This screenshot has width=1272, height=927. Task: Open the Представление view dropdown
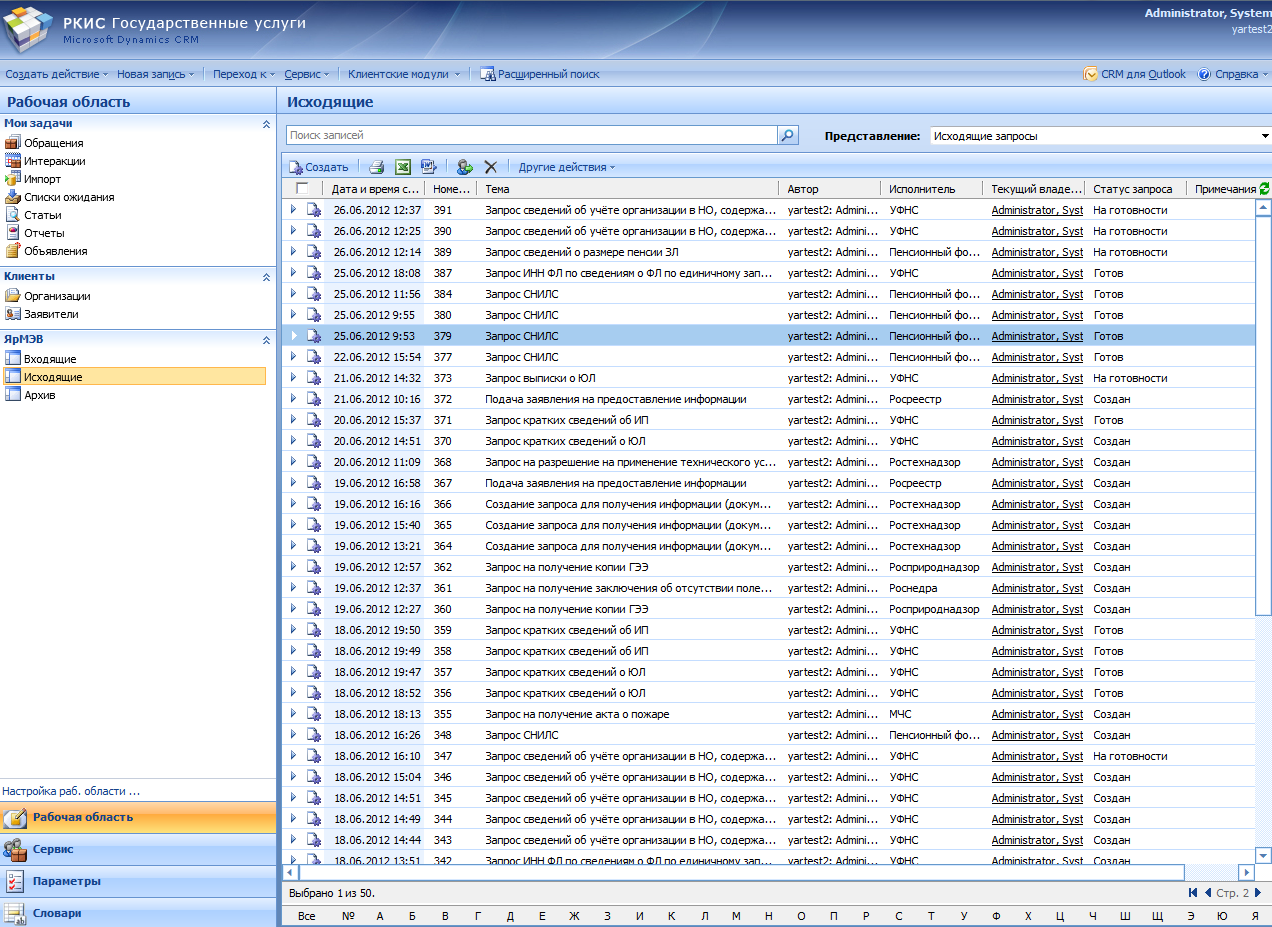pos(1264,136)
